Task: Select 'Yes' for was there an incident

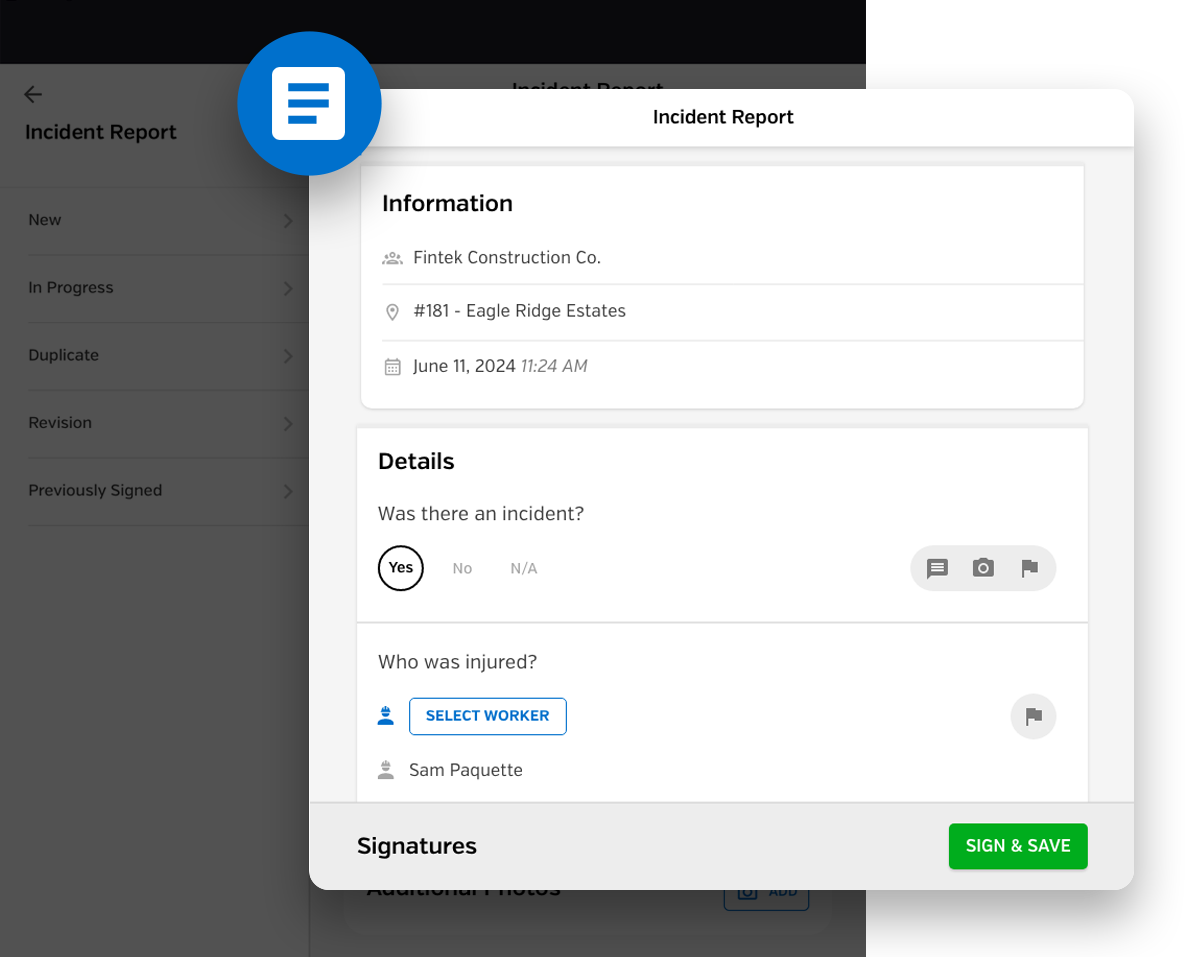Action: click(401, 568)
